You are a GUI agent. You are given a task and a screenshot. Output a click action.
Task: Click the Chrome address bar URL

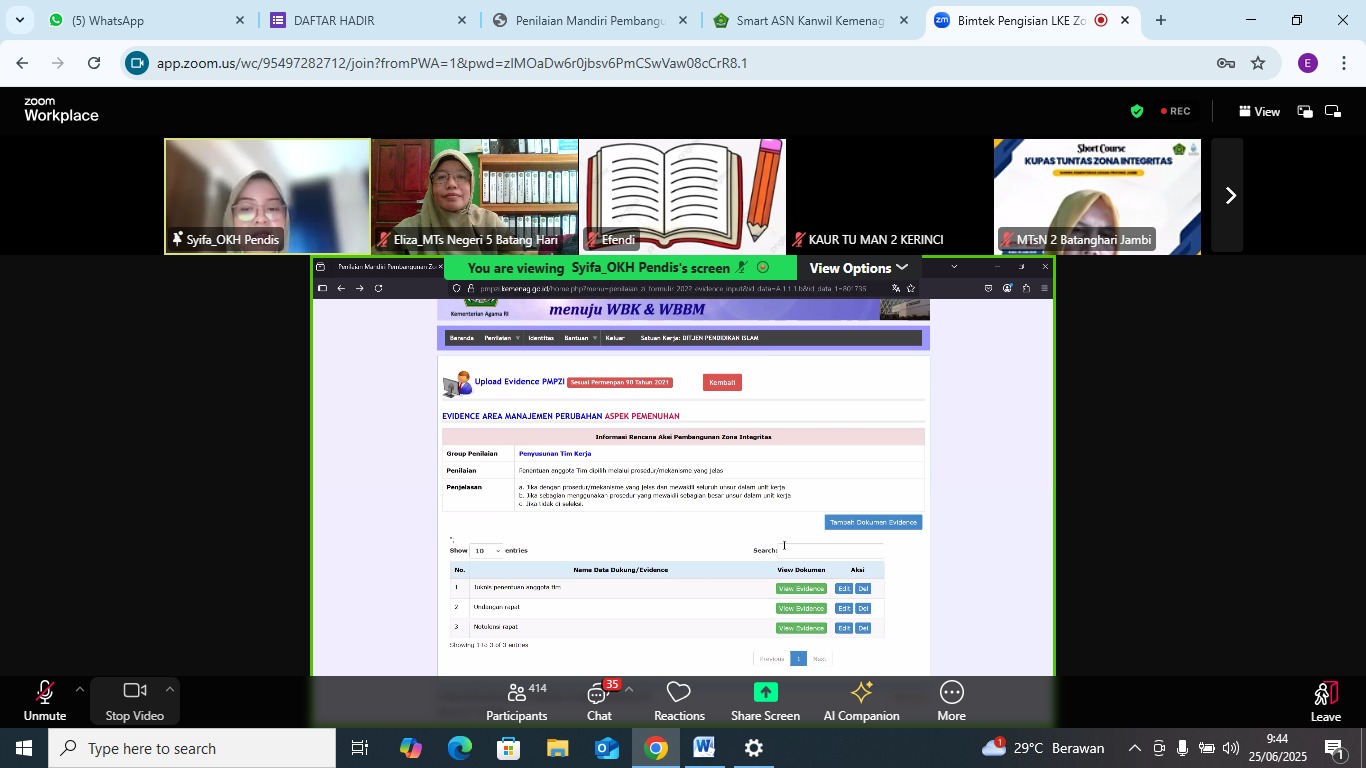(x=452, y=63)
